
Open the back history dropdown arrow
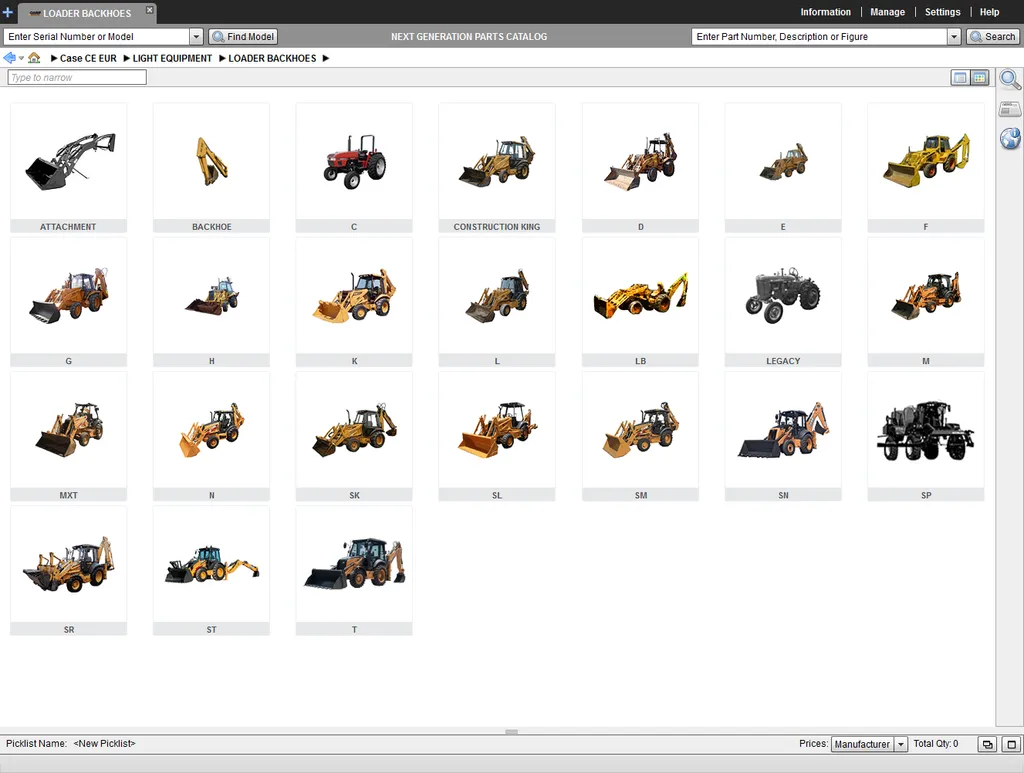[21, 58]
